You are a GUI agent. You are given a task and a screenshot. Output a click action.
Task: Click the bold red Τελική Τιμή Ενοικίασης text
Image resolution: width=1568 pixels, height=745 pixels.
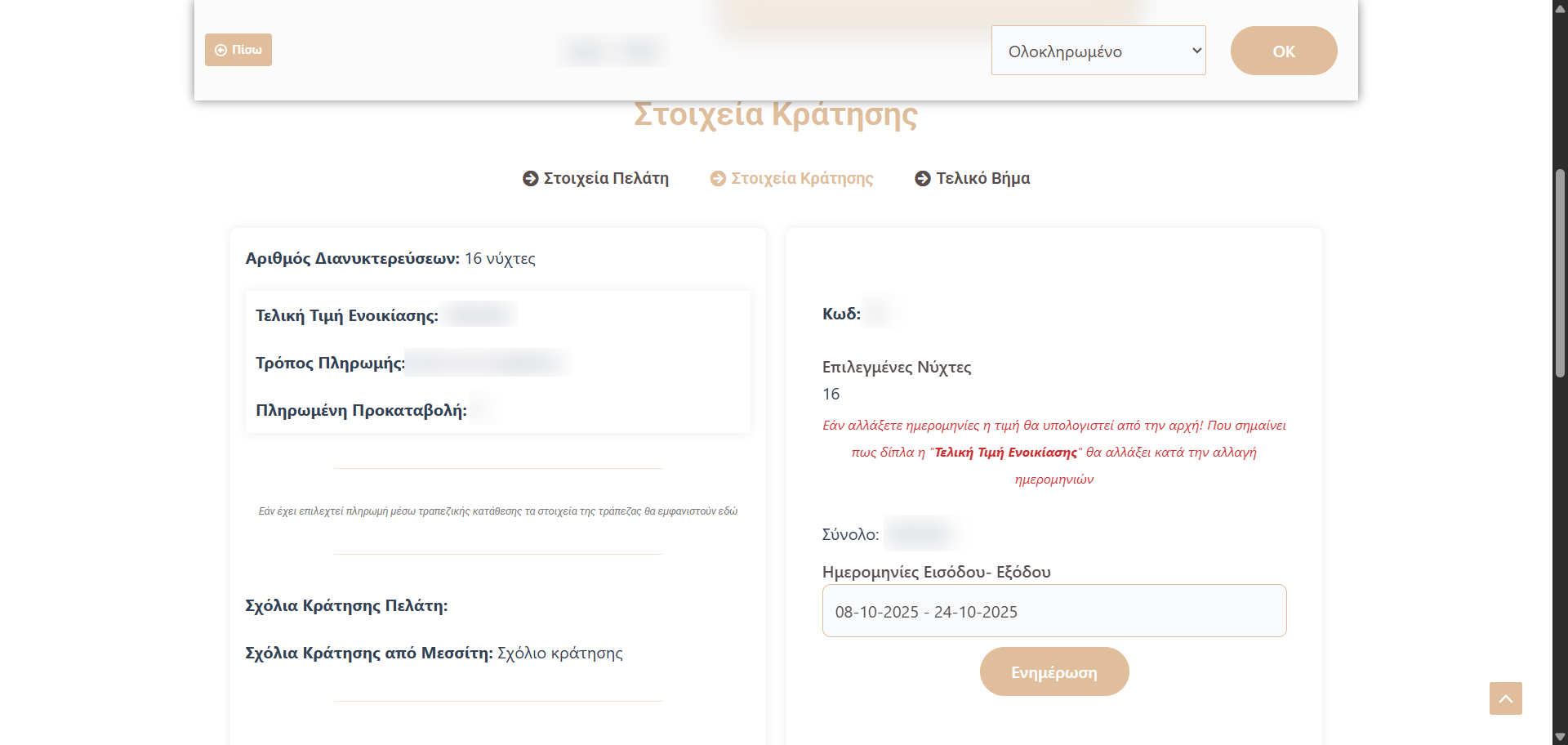pyautogui.click(x=1005, y=452)
